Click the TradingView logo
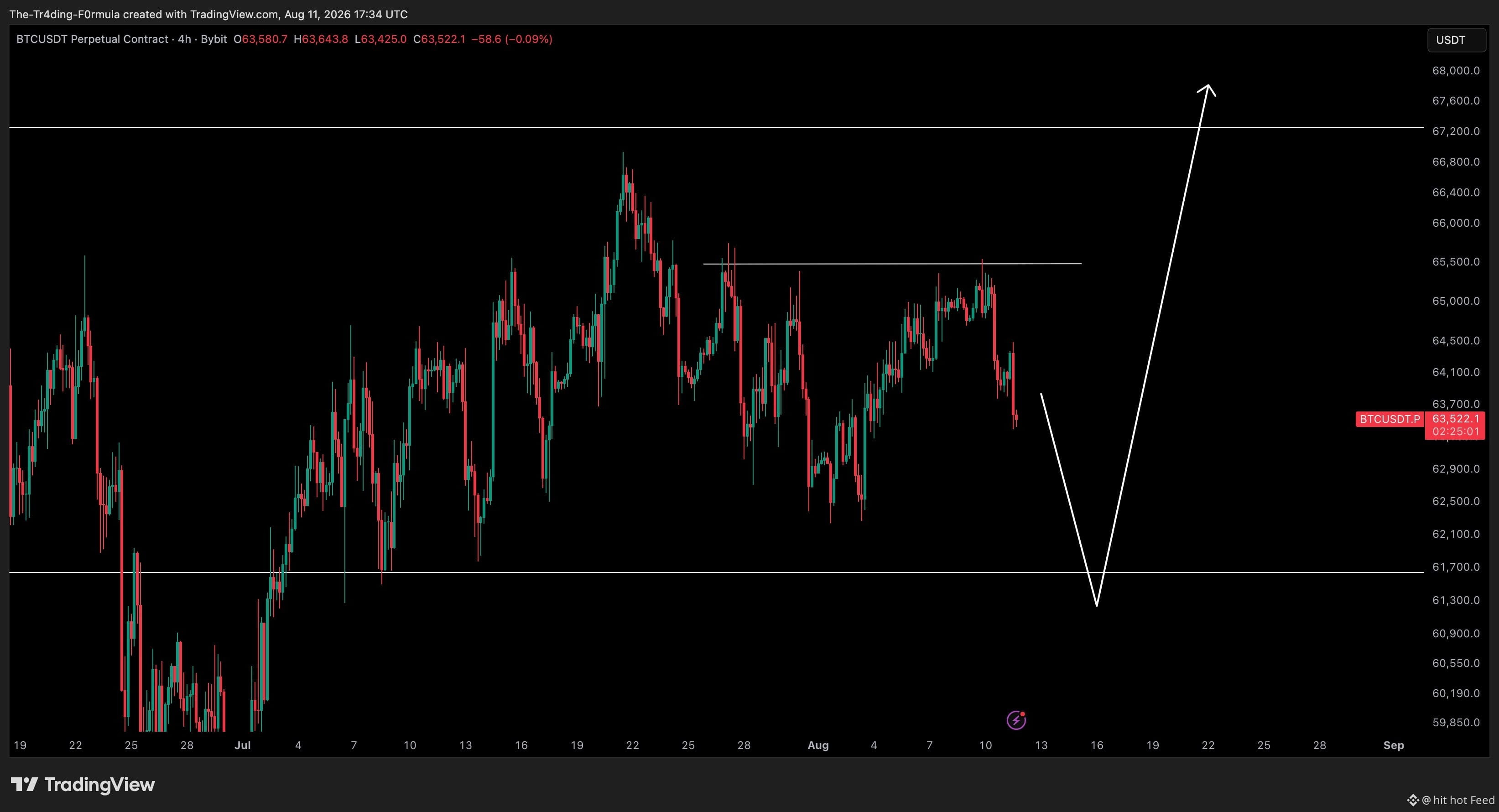 click(x=83, y=785)
